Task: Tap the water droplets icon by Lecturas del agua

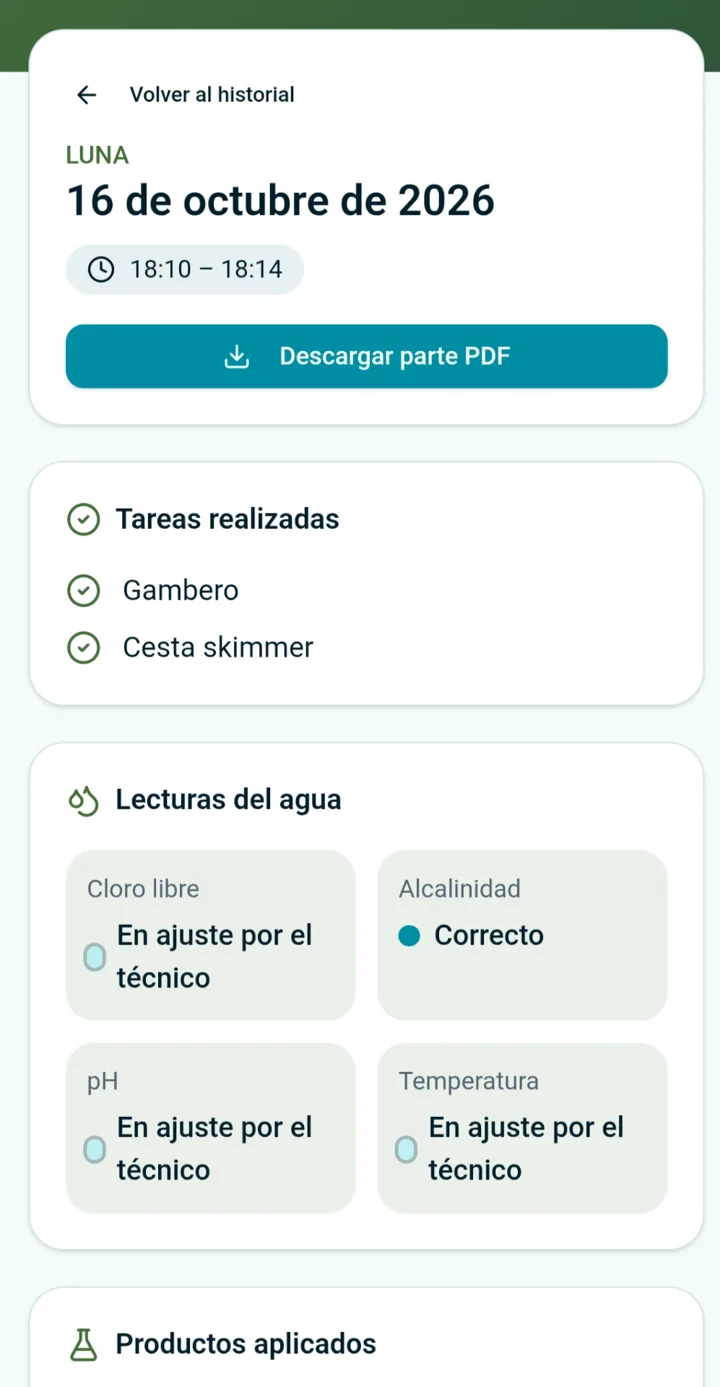Action: tap(83, 800)
